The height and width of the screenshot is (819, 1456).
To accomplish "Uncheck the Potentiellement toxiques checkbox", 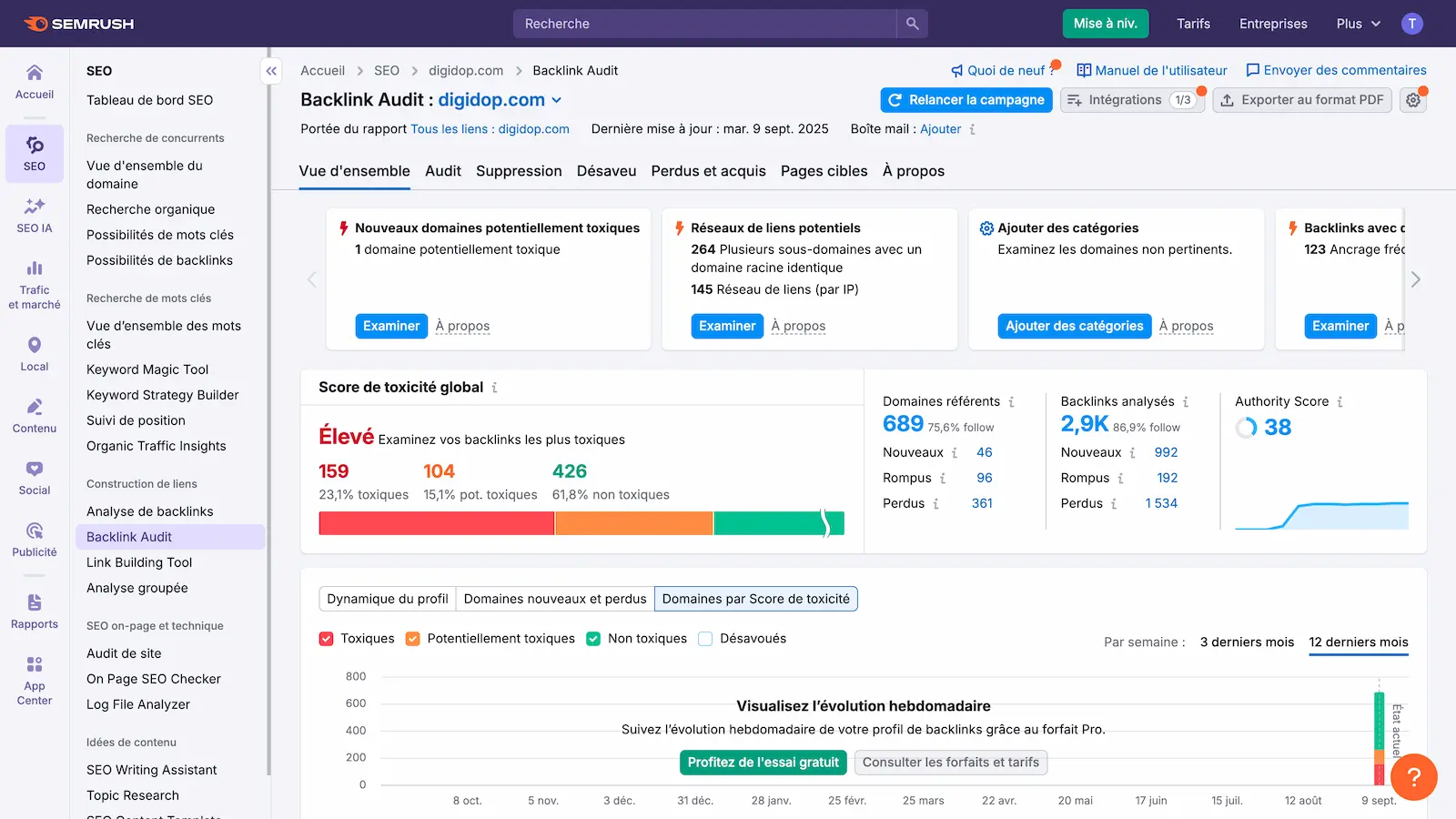I will pos(412,639).
